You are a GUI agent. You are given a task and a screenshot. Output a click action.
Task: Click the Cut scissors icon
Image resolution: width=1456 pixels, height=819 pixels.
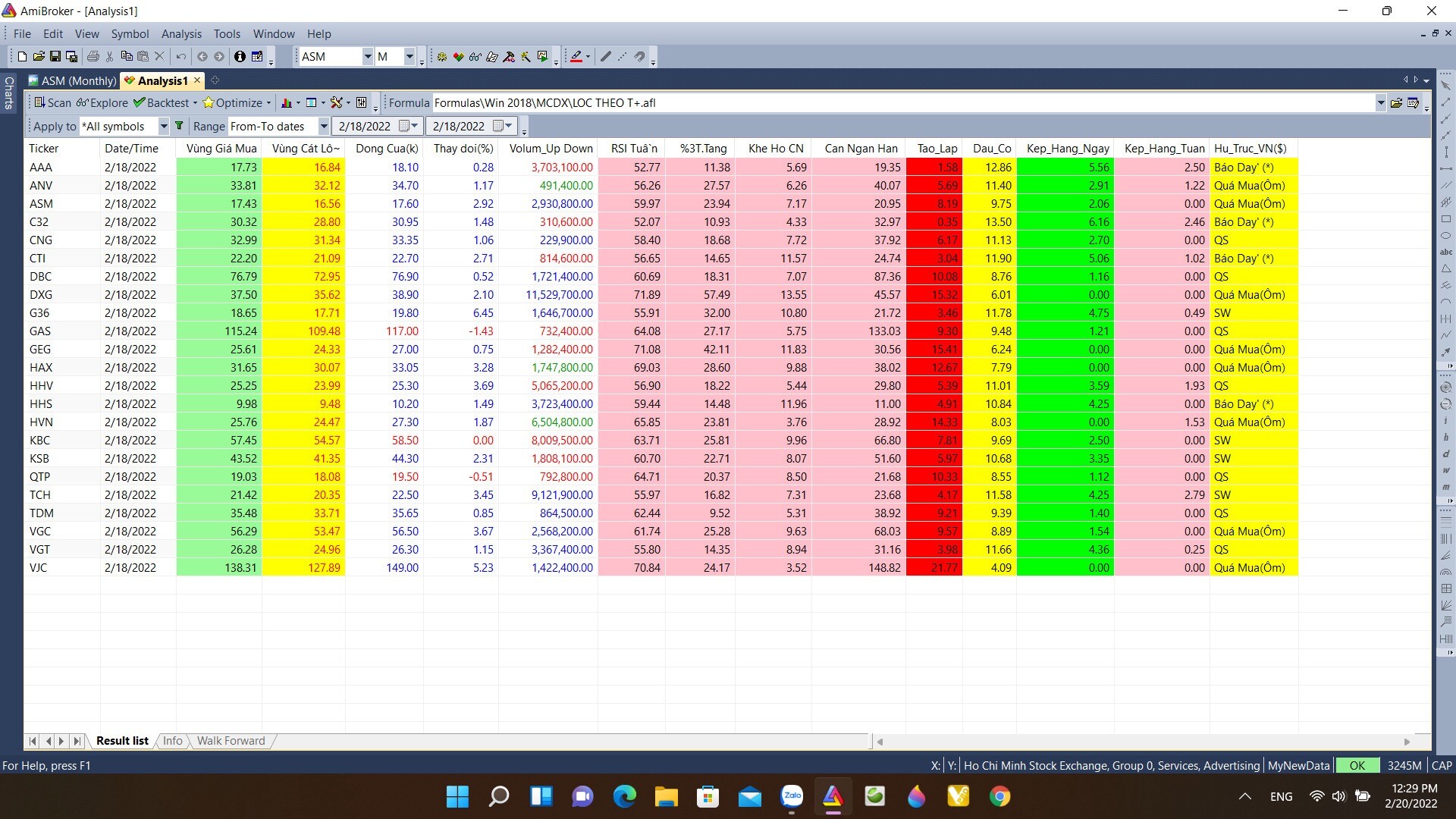pos(110,56)
